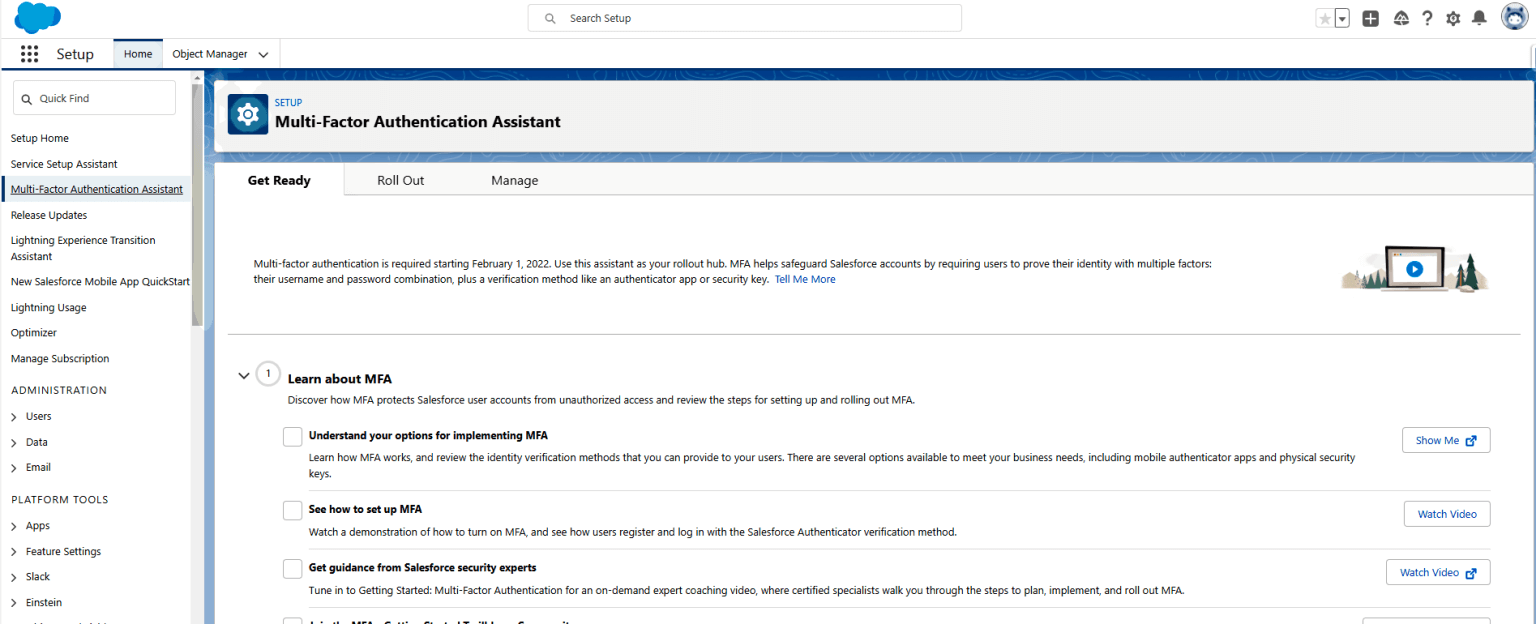Viewport: 1536px width, 624px height.
Task: Play the MFA intro video thumbnail
Action: point(1414,269)
